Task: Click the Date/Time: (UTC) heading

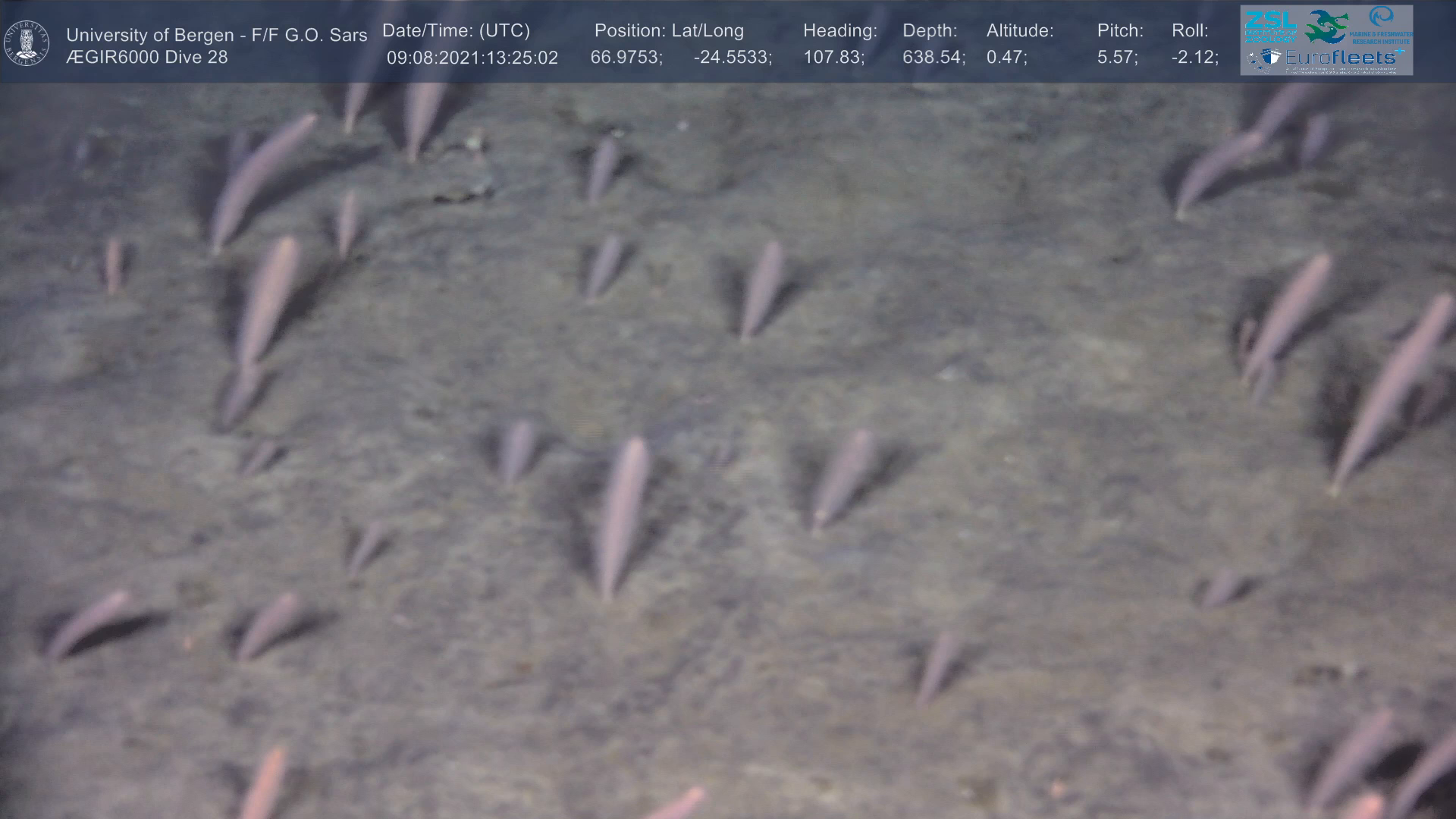Action: coord(456,31)
